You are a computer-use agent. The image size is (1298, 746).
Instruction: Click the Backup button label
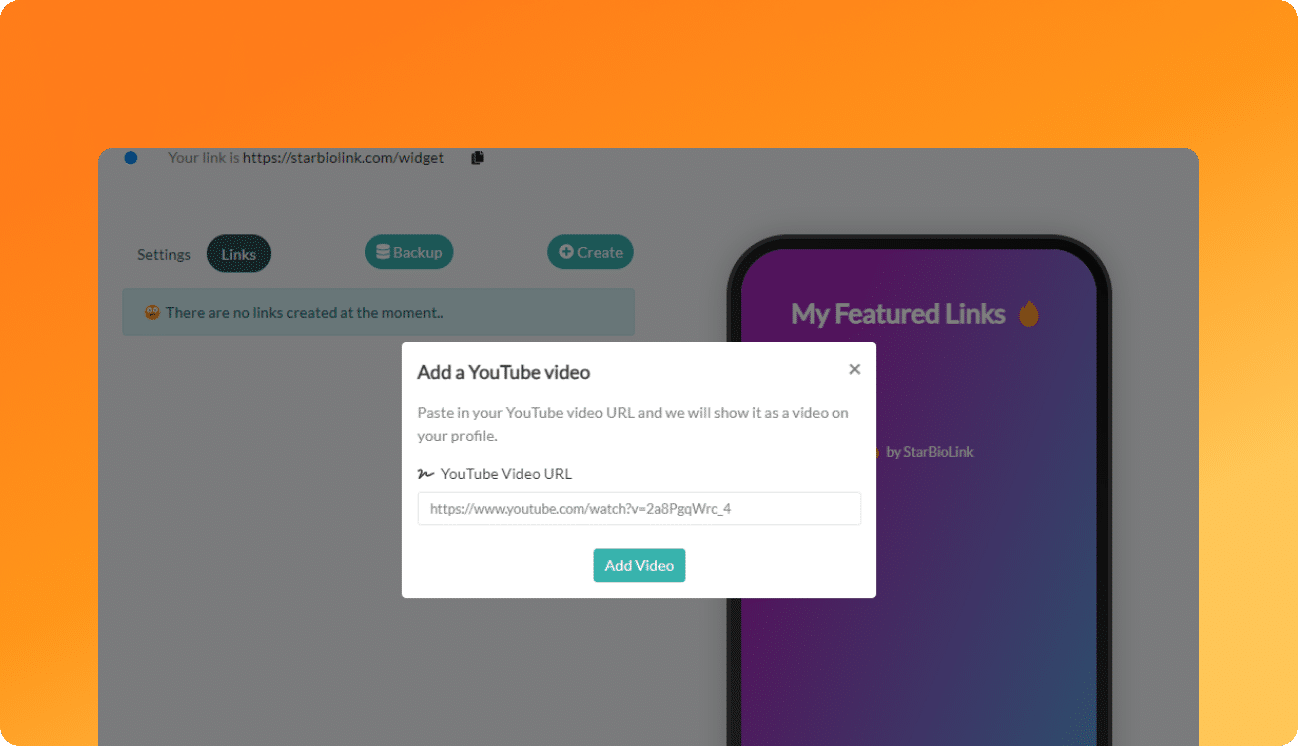pos(417,253)
